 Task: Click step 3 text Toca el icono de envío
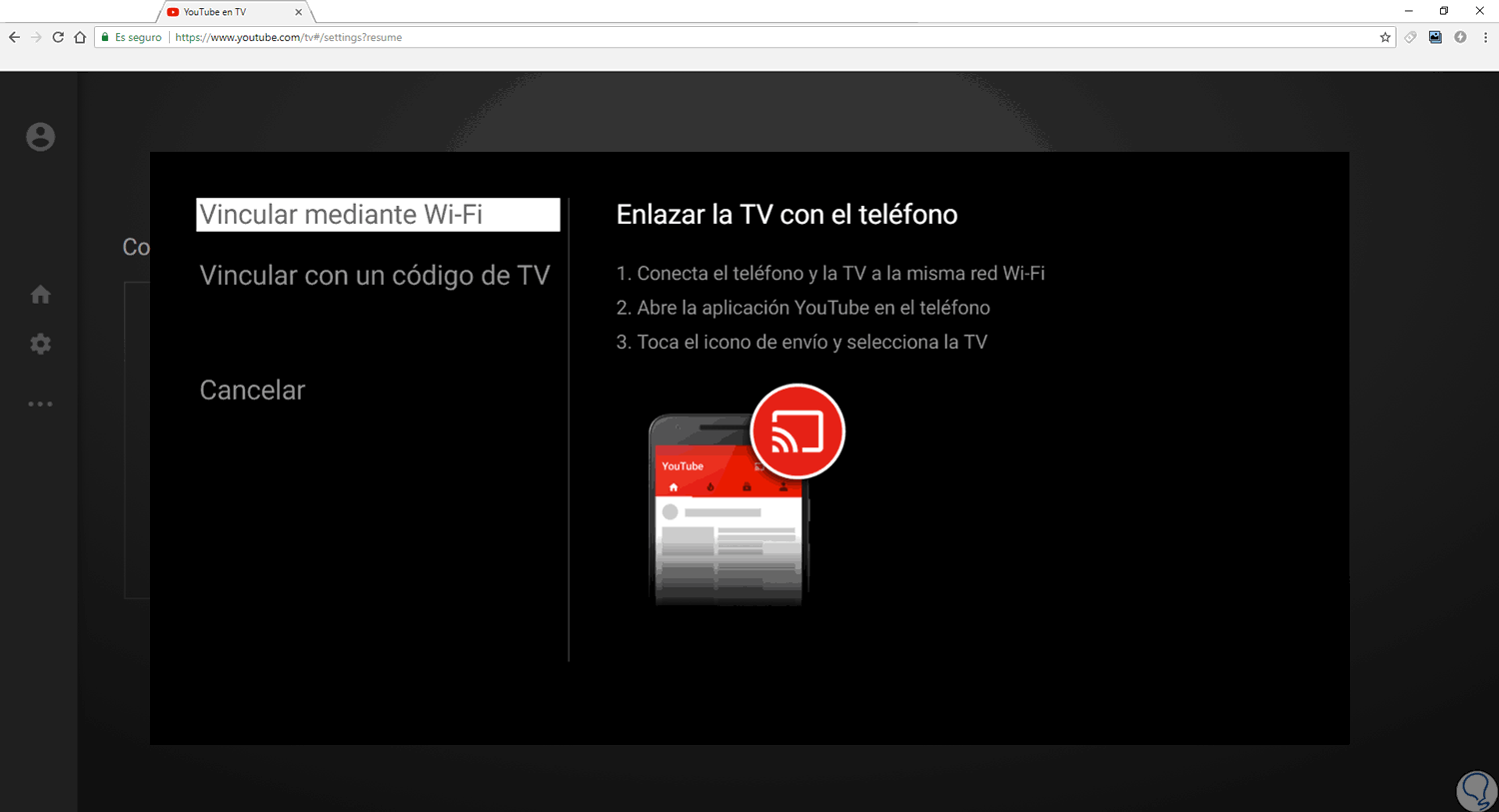[x=801, y=342]
